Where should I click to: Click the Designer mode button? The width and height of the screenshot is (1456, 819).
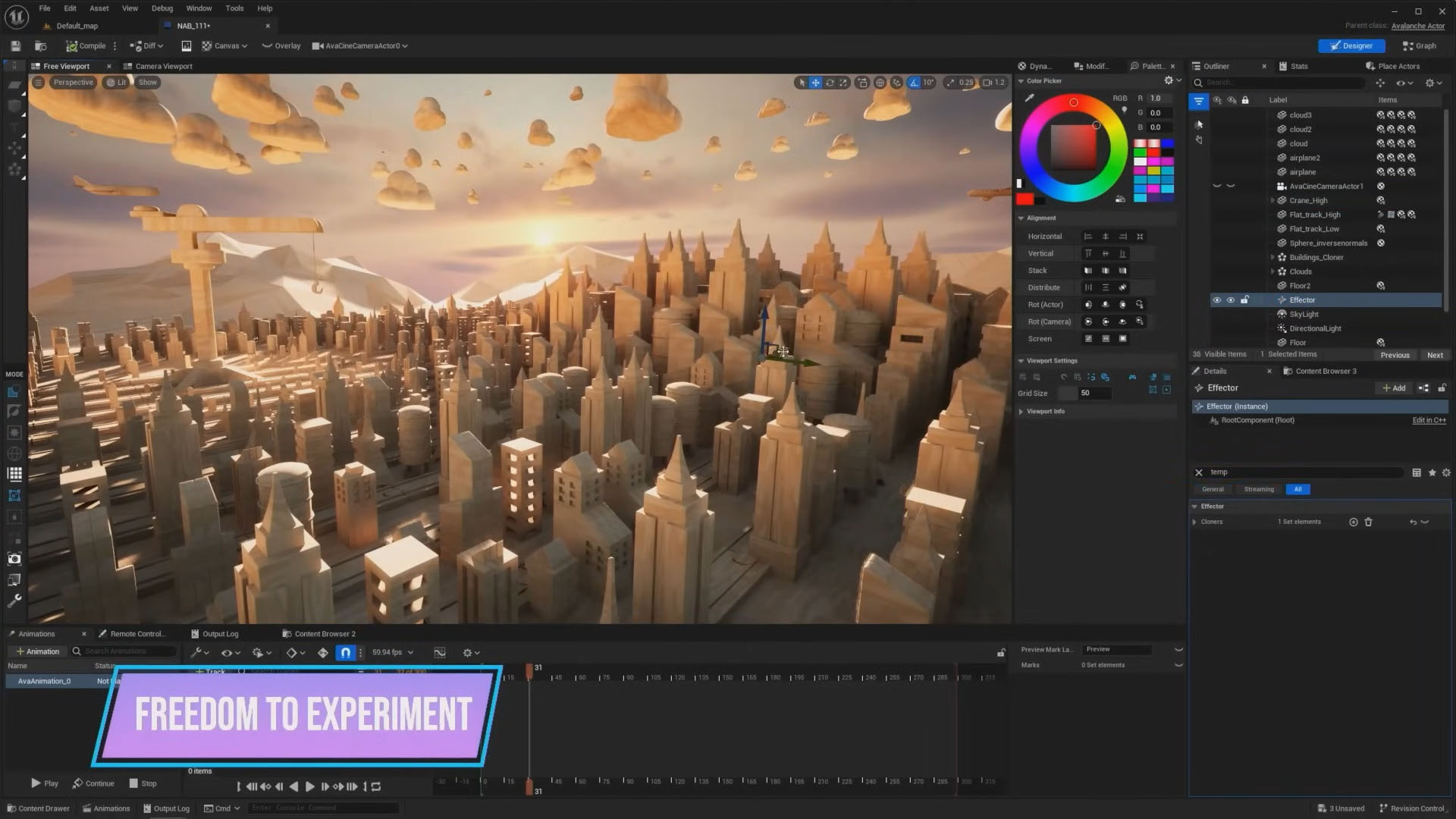[1351, 45]
